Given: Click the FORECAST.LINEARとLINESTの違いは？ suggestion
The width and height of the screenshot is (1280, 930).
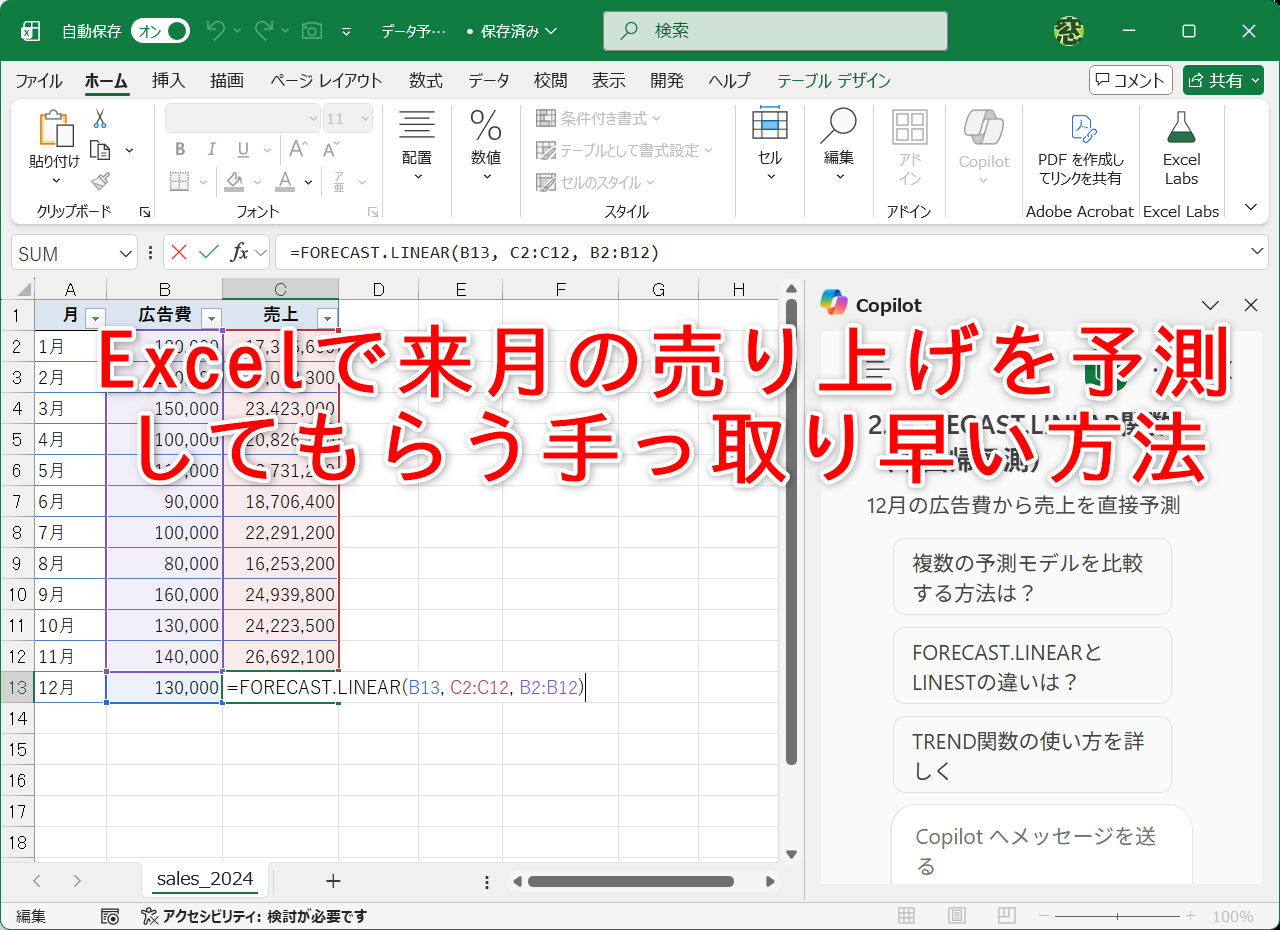Looking at the screenshot, I should click(1032, 665).
